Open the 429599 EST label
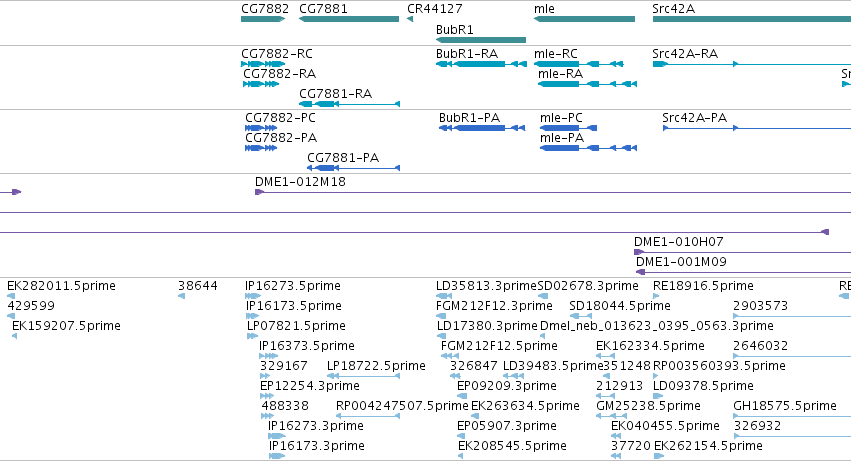The image size is (851, 461). pos(31,306)
